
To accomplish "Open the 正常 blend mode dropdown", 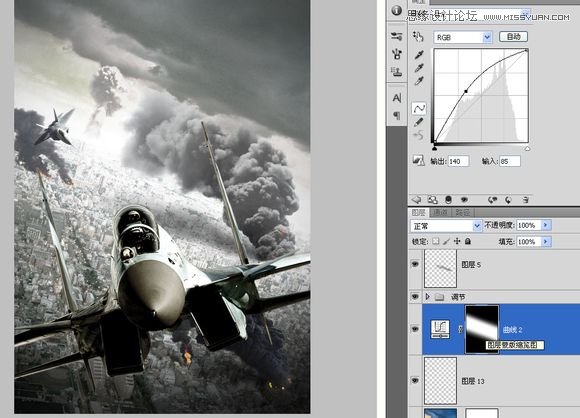I will pos(446,225).
